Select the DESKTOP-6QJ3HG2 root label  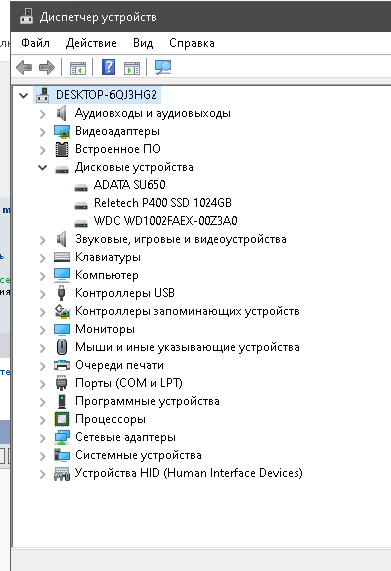[x=106, y=95]
